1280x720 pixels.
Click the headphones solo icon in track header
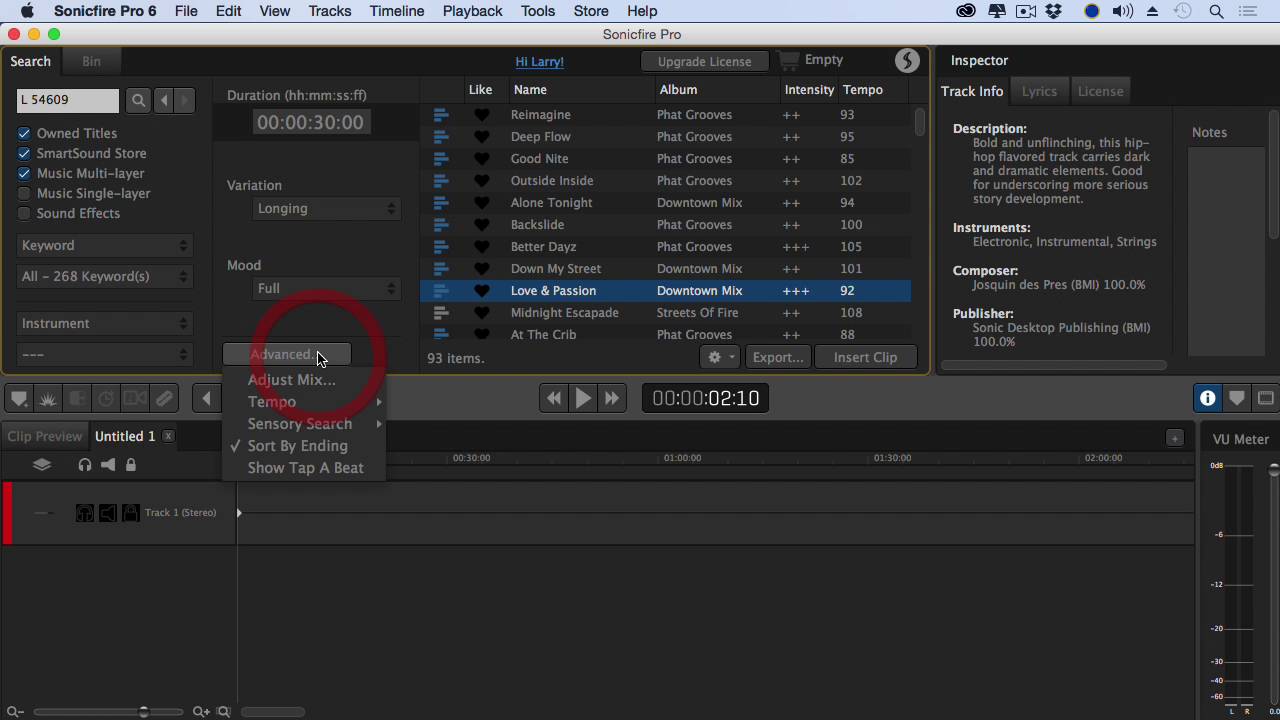85,464
